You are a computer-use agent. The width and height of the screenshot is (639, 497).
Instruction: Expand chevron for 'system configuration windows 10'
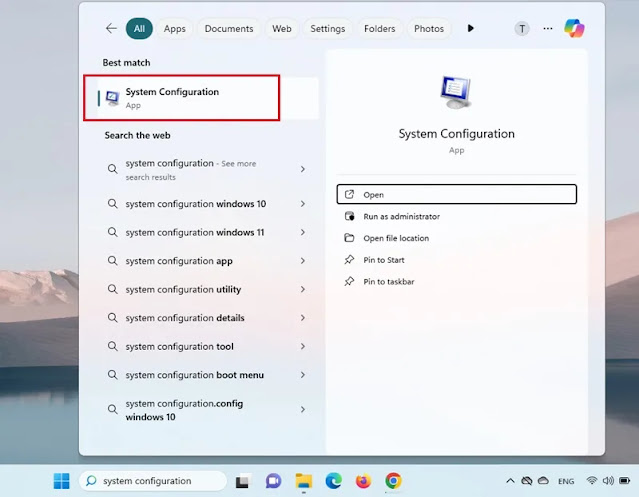(x=303, y=204)
